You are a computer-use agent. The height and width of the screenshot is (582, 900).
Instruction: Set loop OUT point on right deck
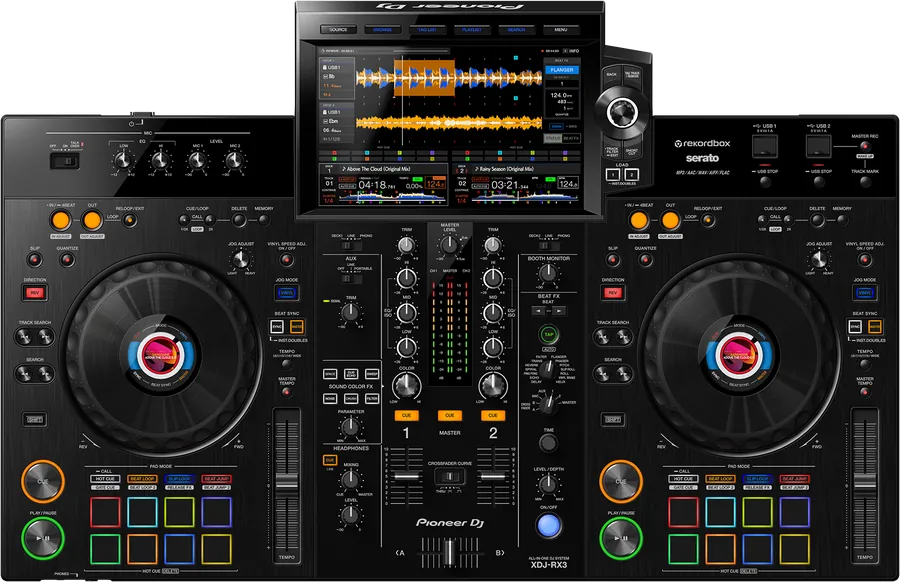[x=670, y=220]
